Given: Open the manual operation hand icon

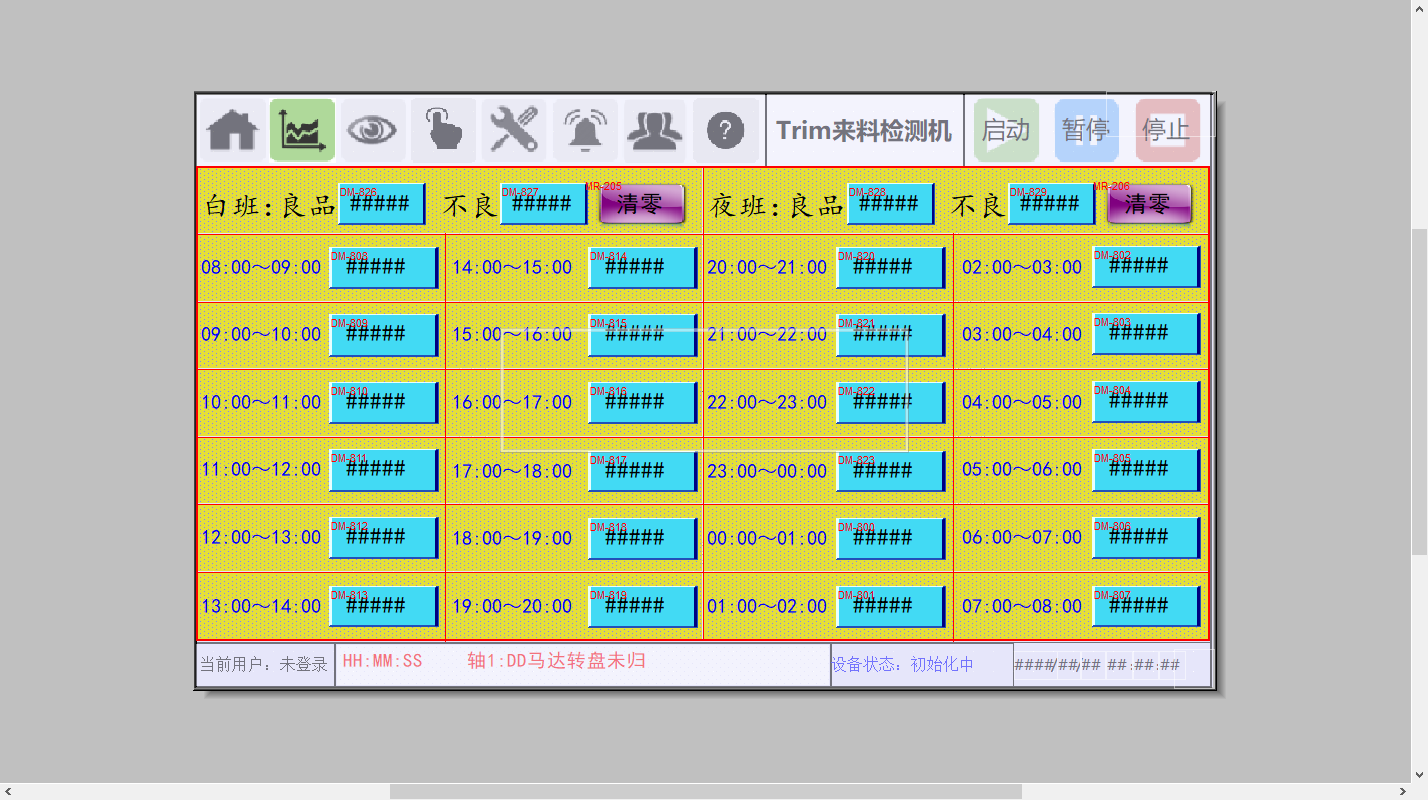Looking at the screenshot, I should point(443,130).
